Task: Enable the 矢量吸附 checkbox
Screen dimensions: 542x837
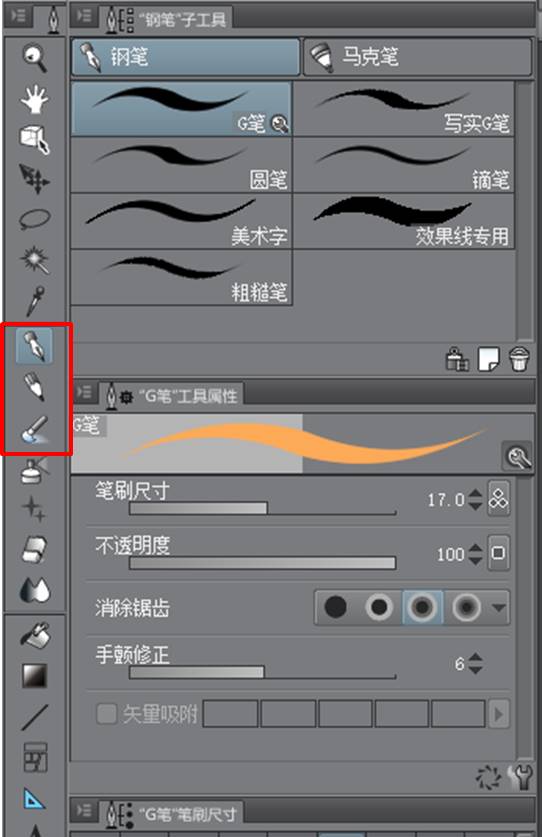Action: coord(106,714)
